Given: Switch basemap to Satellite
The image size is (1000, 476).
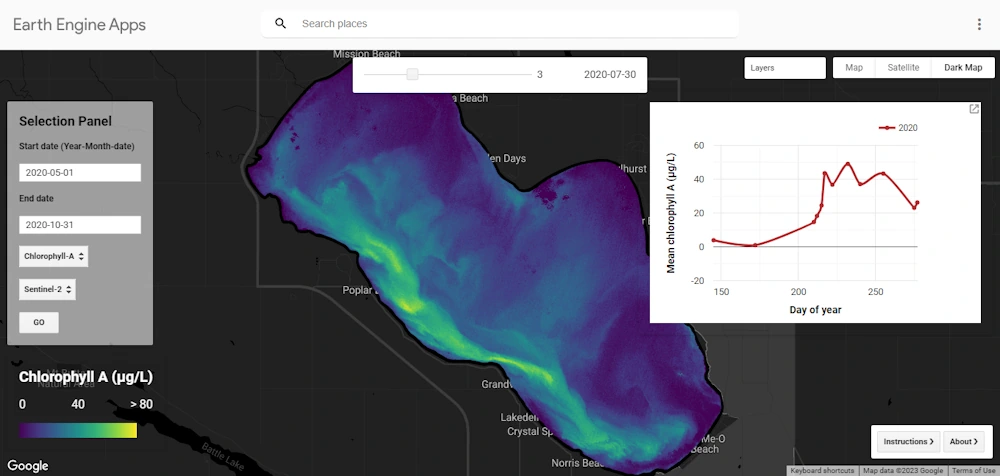Looking at the screenshot, I should [903, 67].
